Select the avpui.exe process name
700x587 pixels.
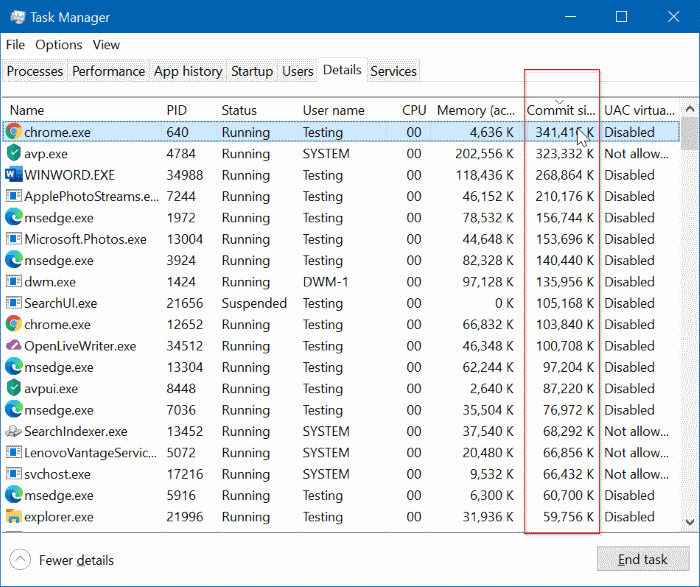click(x=51, y=388)
